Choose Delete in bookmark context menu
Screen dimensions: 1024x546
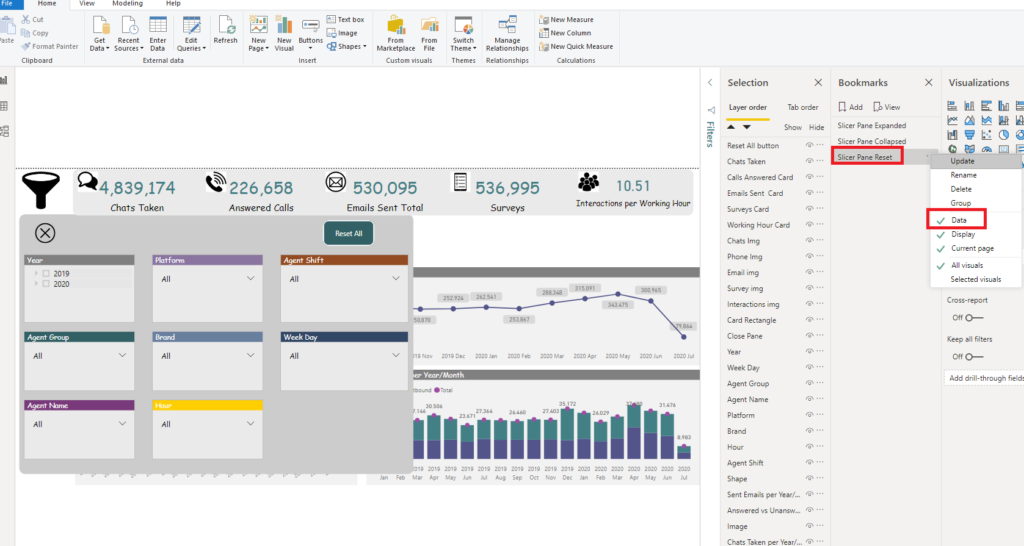click(x=976, y=189)
